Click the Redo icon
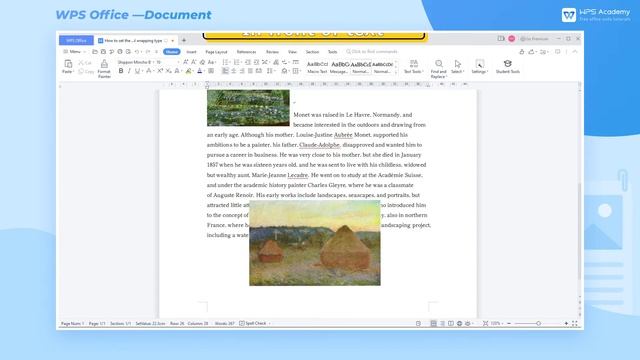This screenshot has width=640, height=360. pos(148,52)
